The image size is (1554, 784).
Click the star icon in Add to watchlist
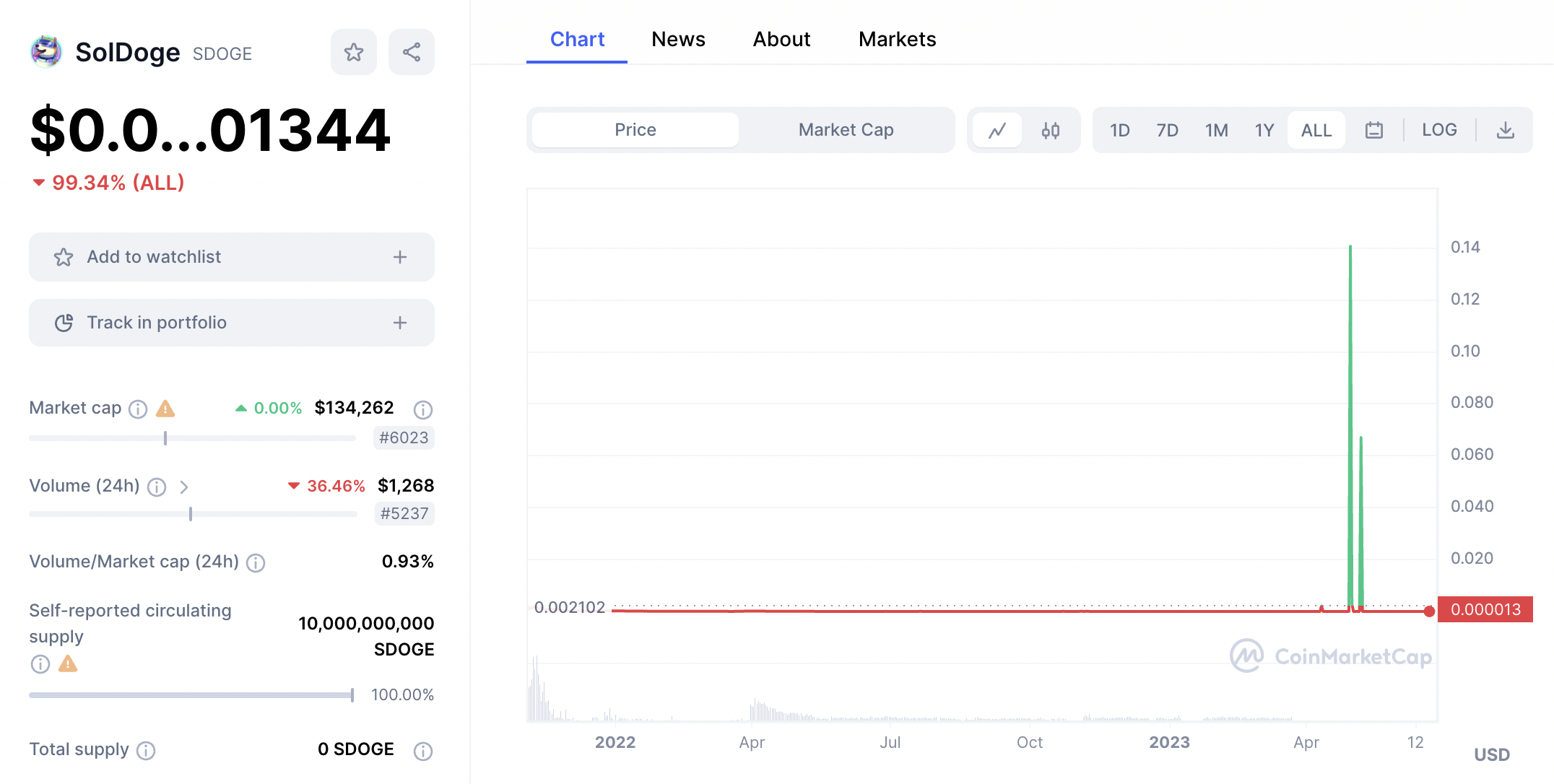(64, 257)
